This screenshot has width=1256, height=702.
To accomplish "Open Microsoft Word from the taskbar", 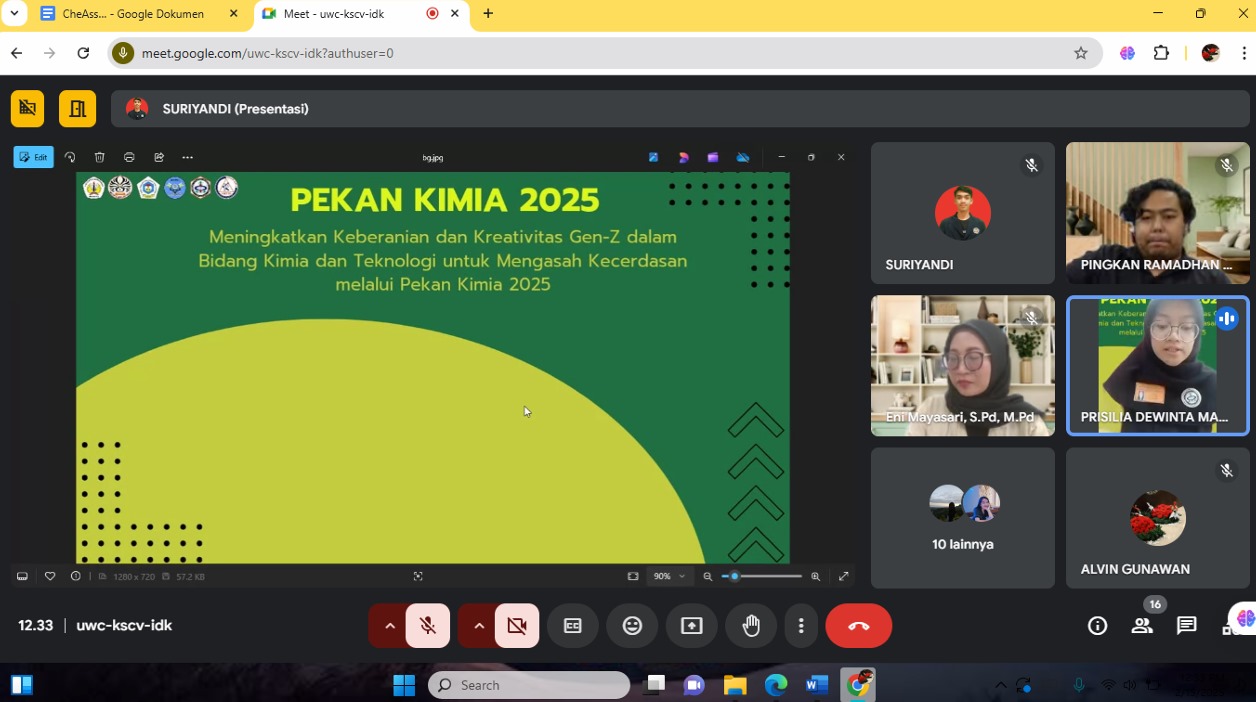I will pos(817,685).
